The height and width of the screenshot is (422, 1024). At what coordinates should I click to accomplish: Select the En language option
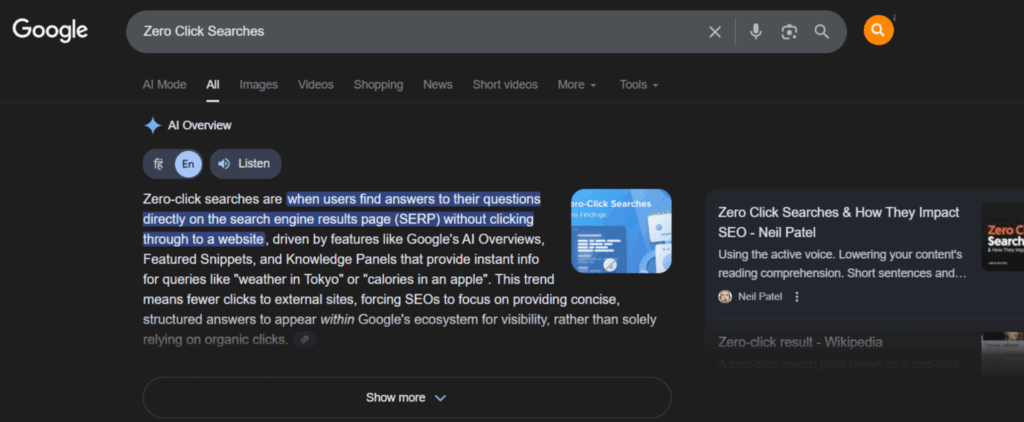[x=188, y=164]
